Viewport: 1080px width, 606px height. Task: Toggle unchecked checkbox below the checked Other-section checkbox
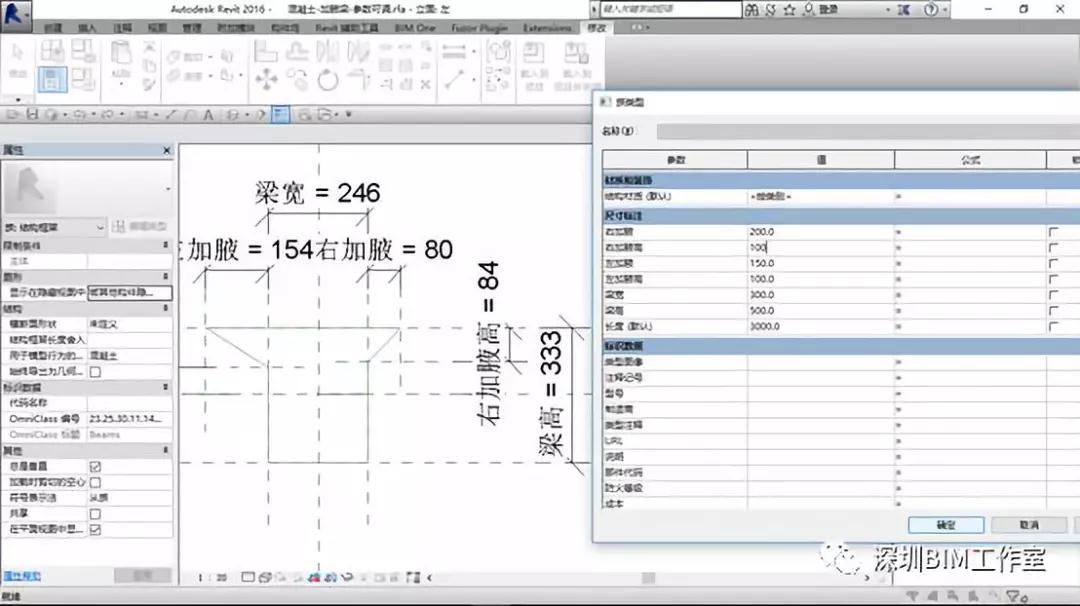coord(95,483)
